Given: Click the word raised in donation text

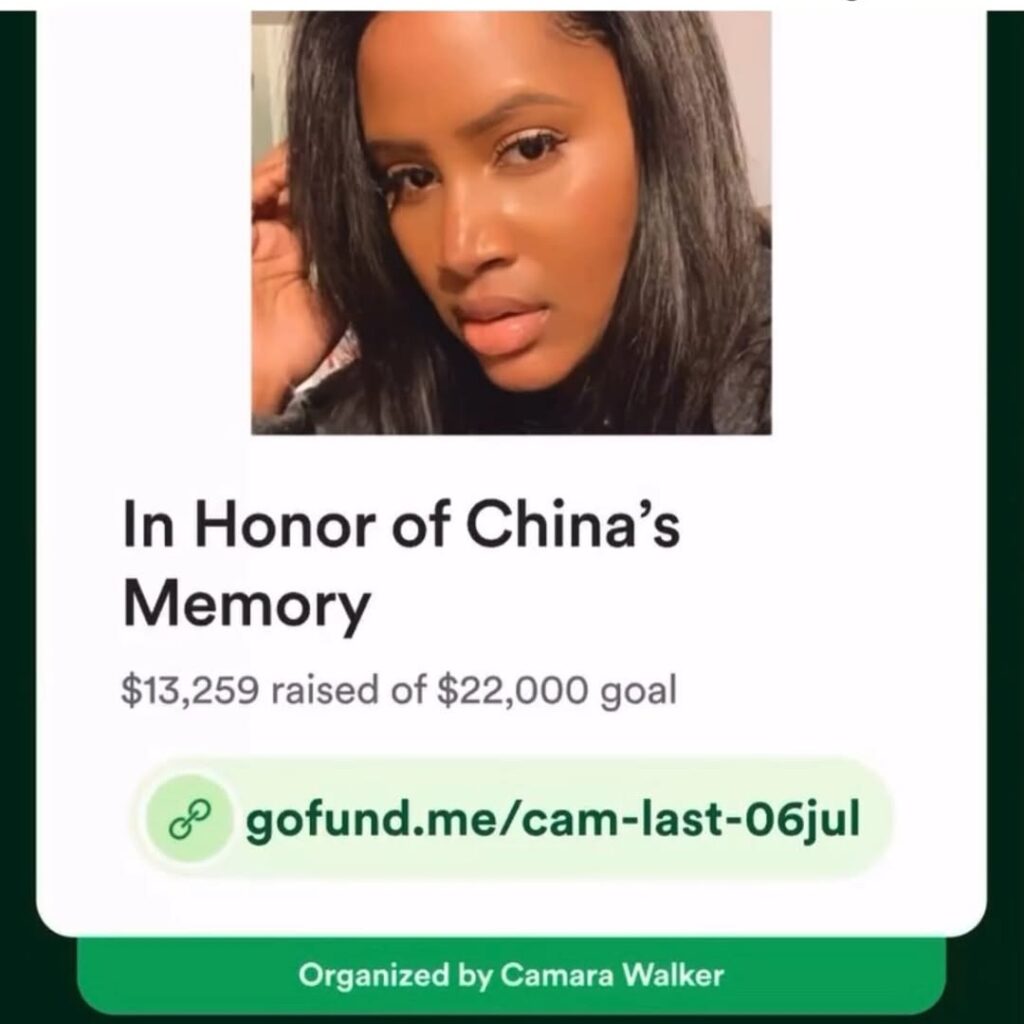Looking at the screenshot, I should tap(325, 691).
